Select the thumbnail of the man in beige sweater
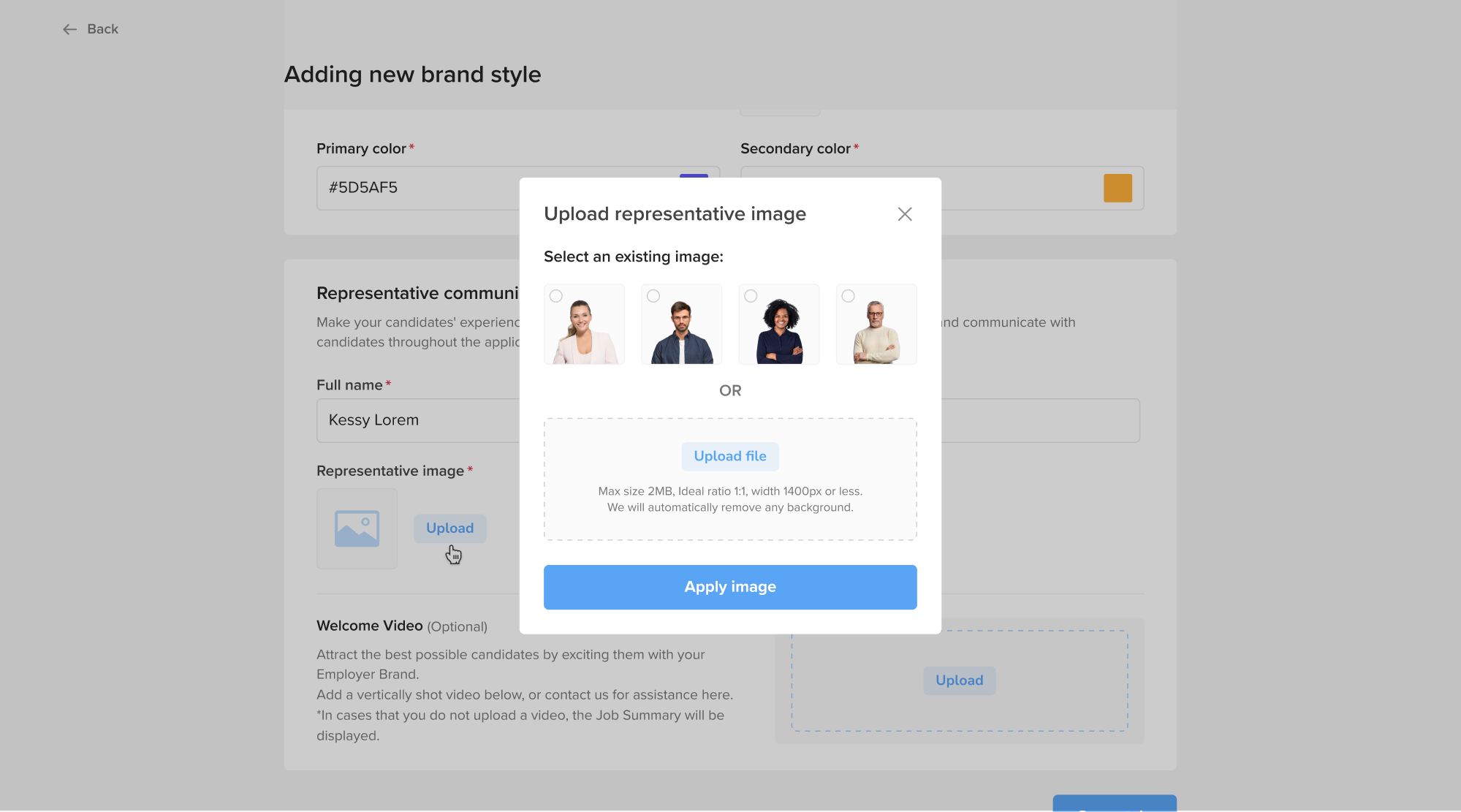This screenshot has height=812, width=1461. [876, 329]
